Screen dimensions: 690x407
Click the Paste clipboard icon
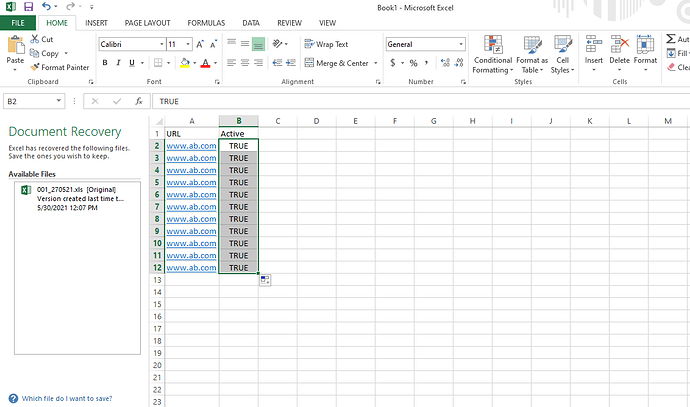pyautogui.click(x=15, y=45)
